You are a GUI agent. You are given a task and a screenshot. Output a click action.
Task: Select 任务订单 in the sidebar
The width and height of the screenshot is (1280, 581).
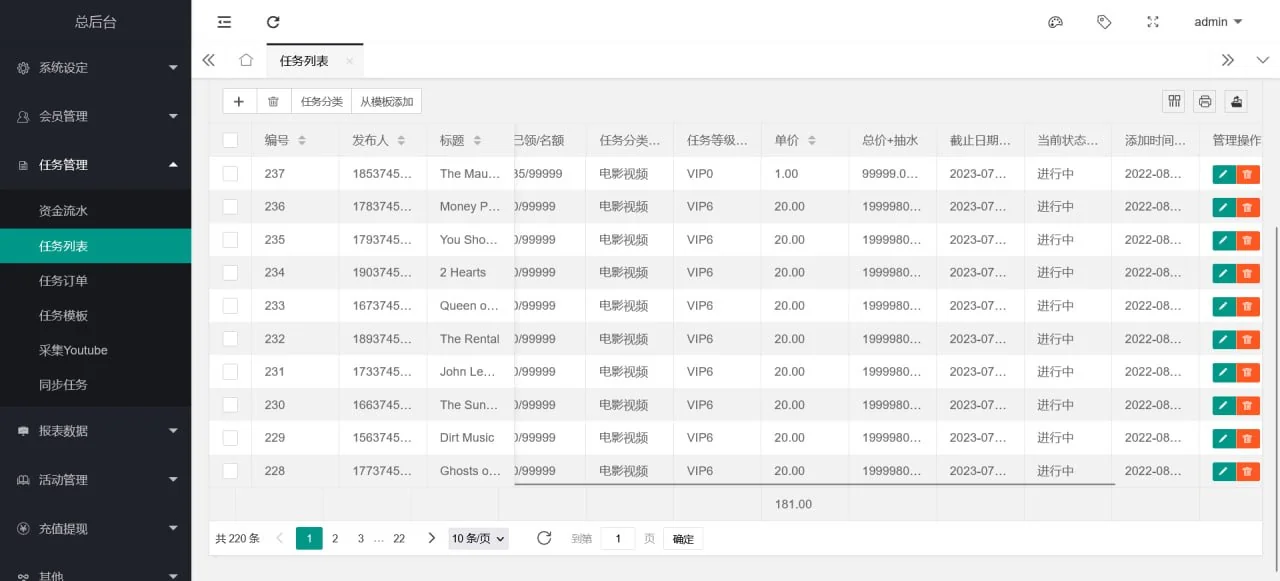[63, 281]
